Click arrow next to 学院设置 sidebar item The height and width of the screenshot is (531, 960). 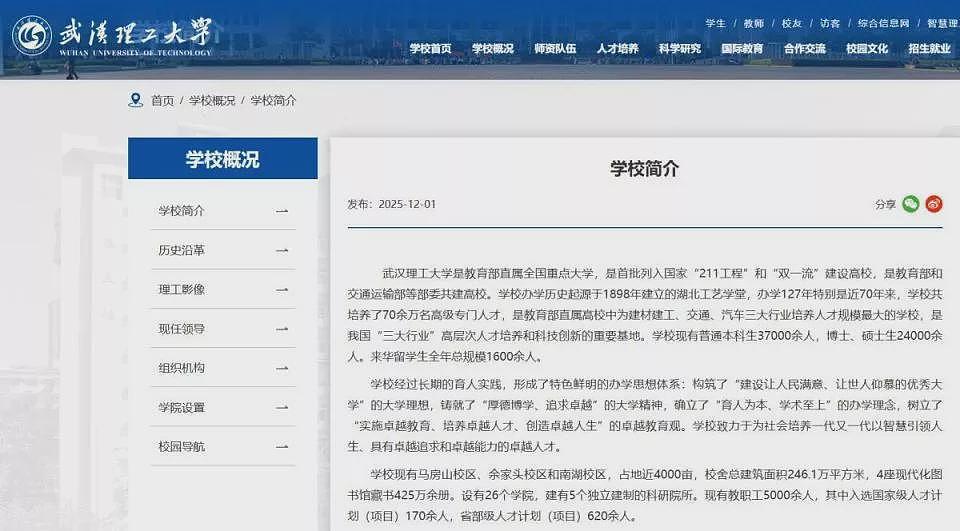point(282,407)
